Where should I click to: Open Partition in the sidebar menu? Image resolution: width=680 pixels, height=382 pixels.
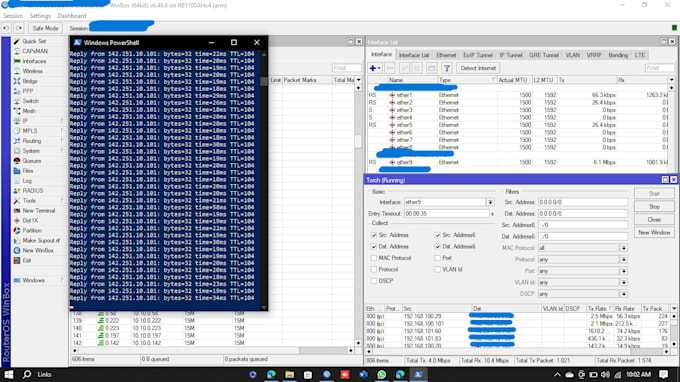click(32, 231)
